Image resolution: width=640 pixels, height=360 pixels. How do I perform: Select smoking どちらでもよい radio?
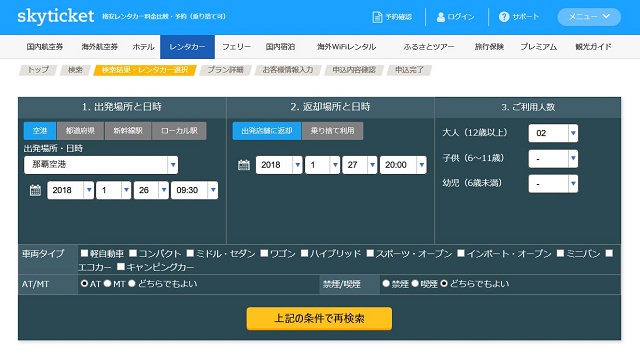coord(444,283)
